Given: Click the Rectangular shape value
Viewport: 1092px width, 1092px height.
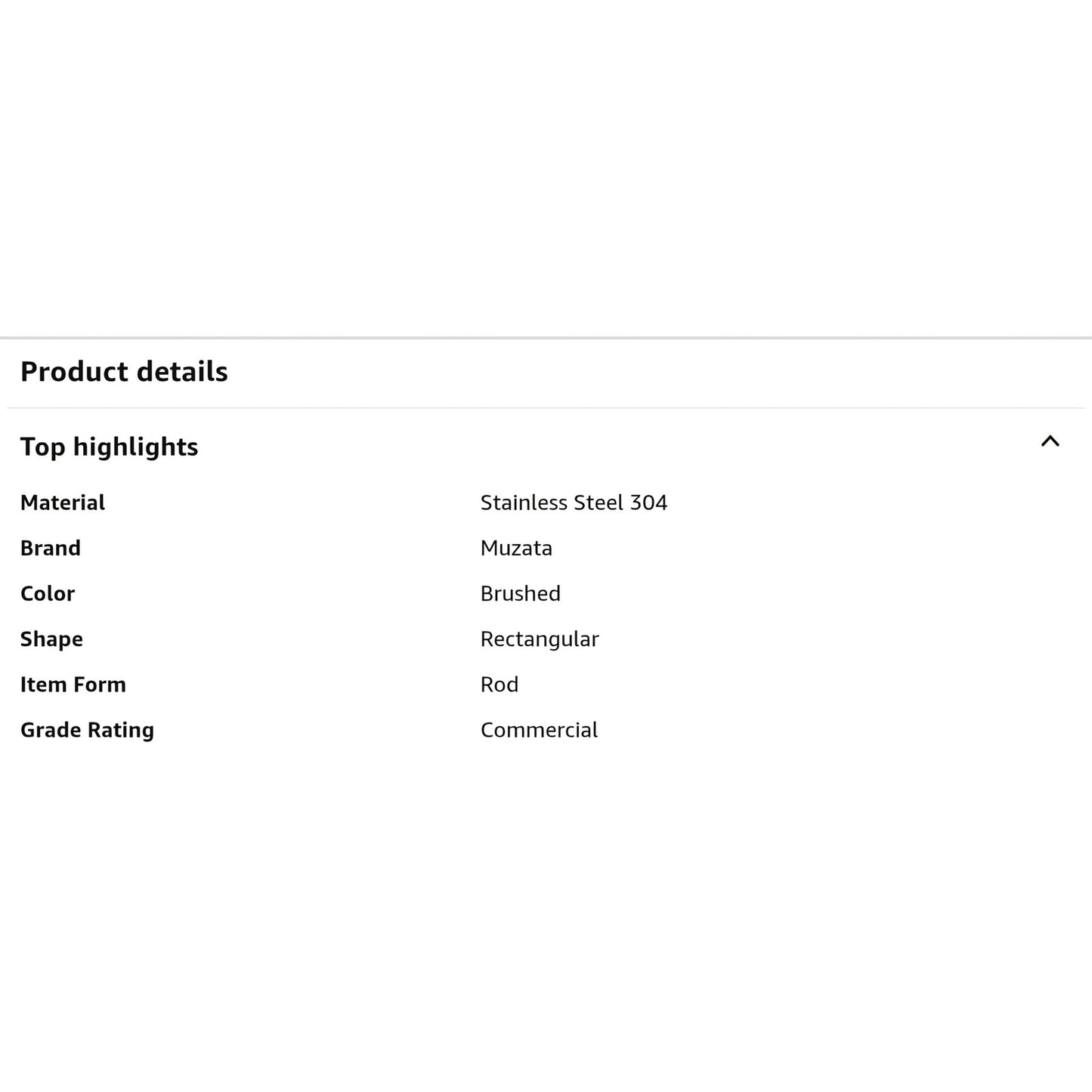Looking at the screenshot, I should [540, 639].
